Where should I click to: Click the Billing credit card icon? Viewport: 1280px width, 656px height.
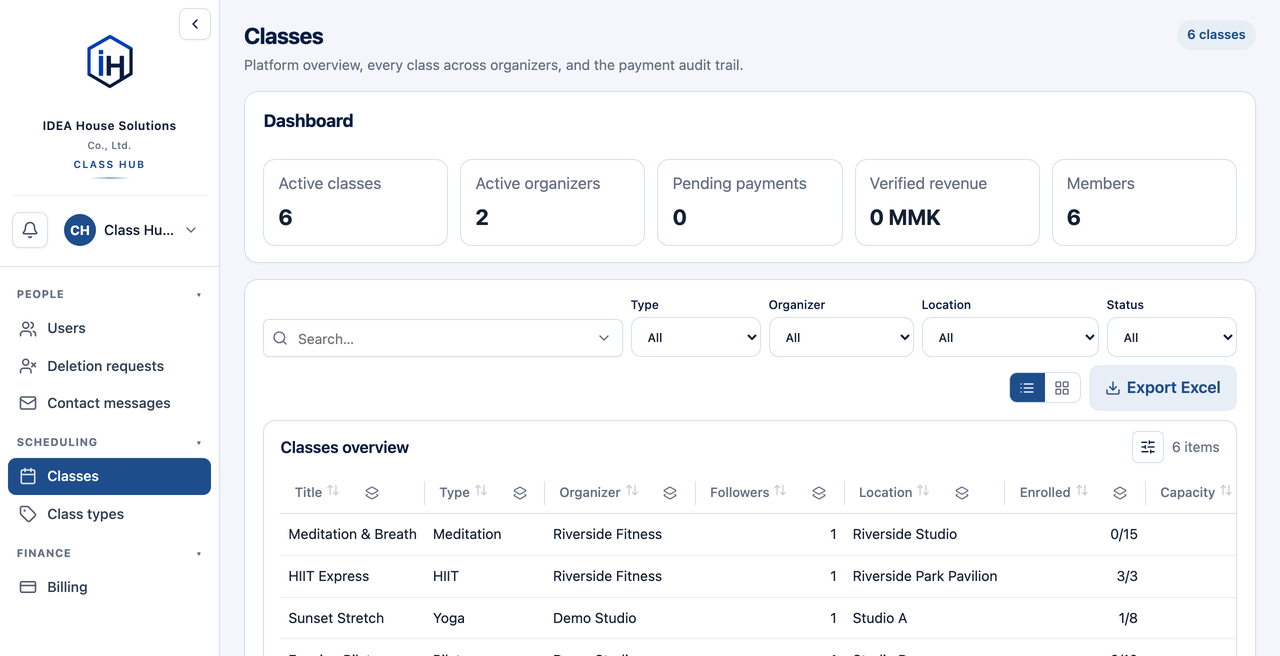(28, 587)
